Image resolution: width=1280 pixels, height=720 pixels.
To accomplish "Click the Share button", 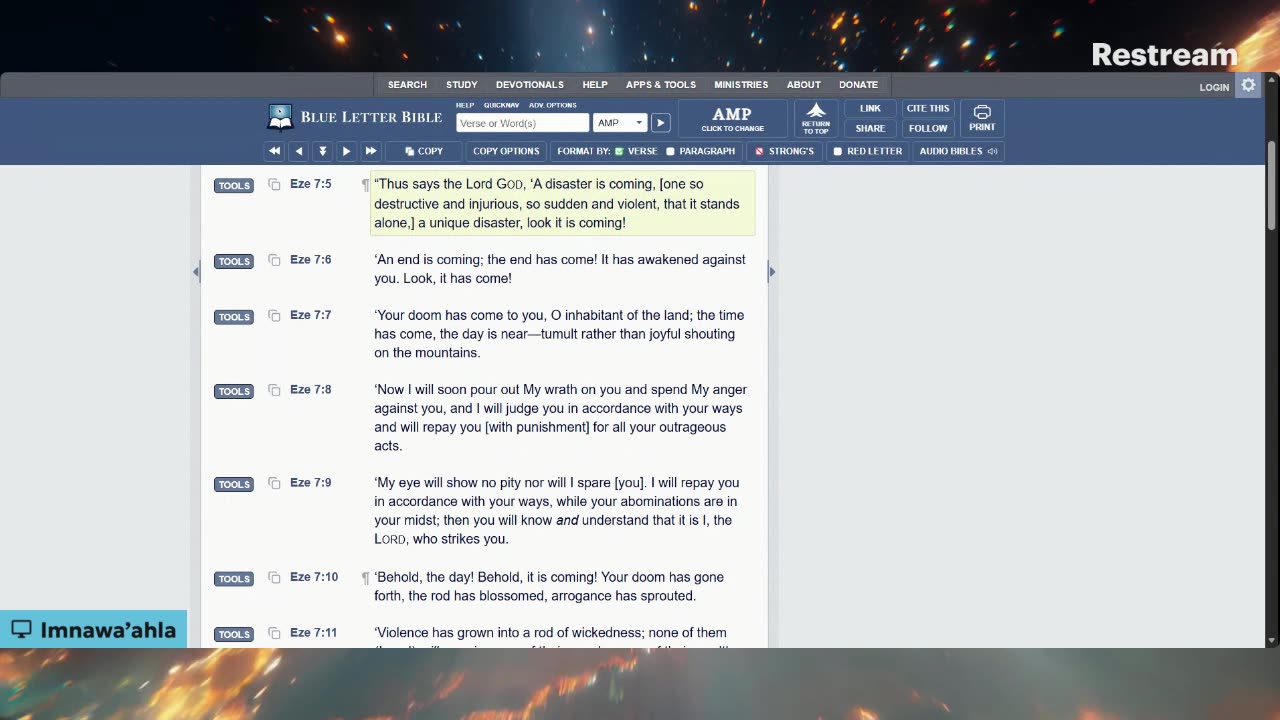I will point(870,128).
